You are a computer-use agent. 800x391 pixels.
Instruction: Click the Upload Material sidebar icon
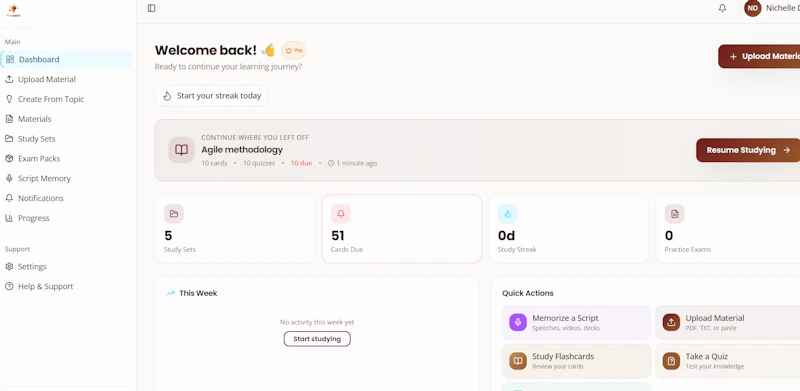[x=9, y=79]
